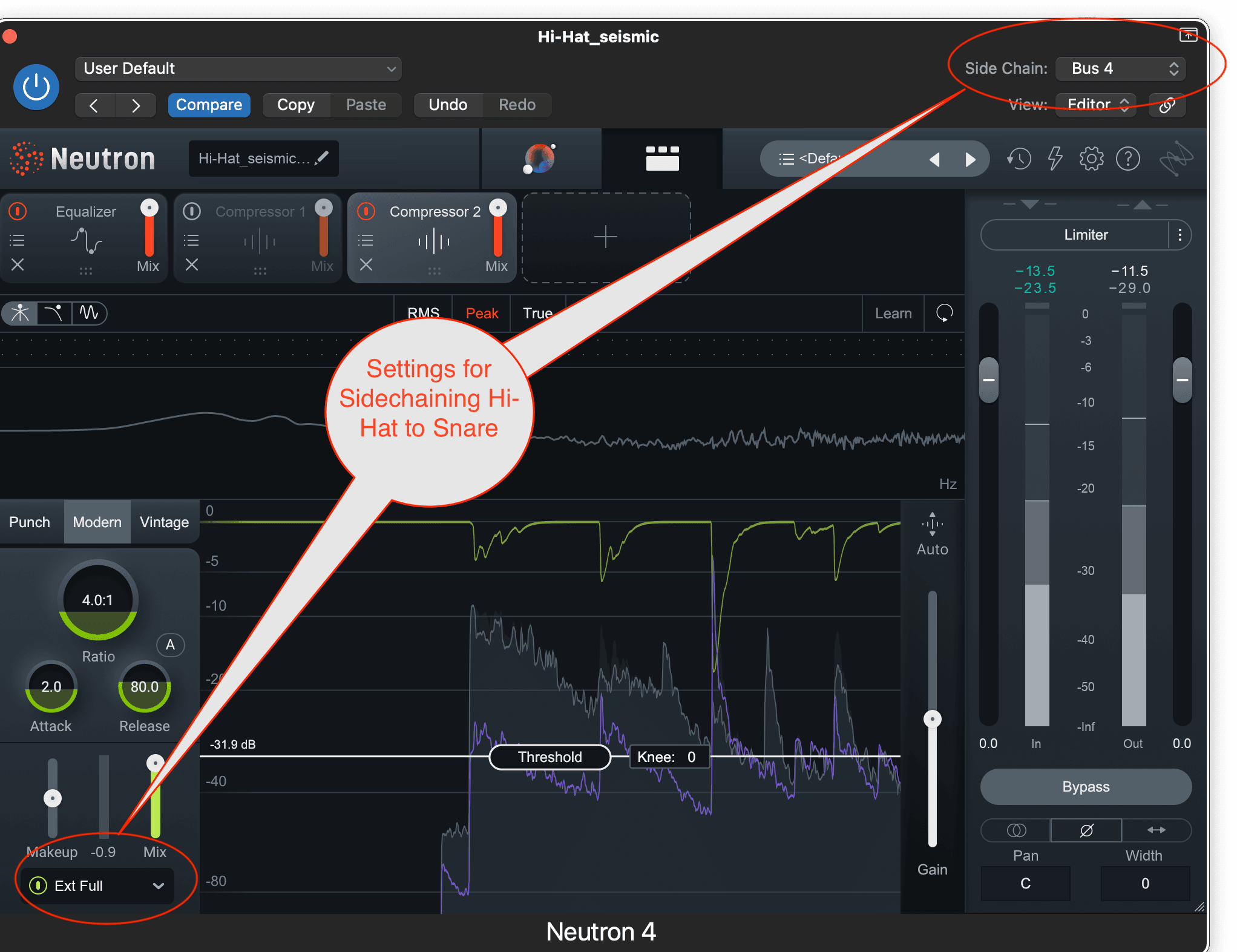
Task: Toggle the phase invert icon
Action: (1086, 830)
